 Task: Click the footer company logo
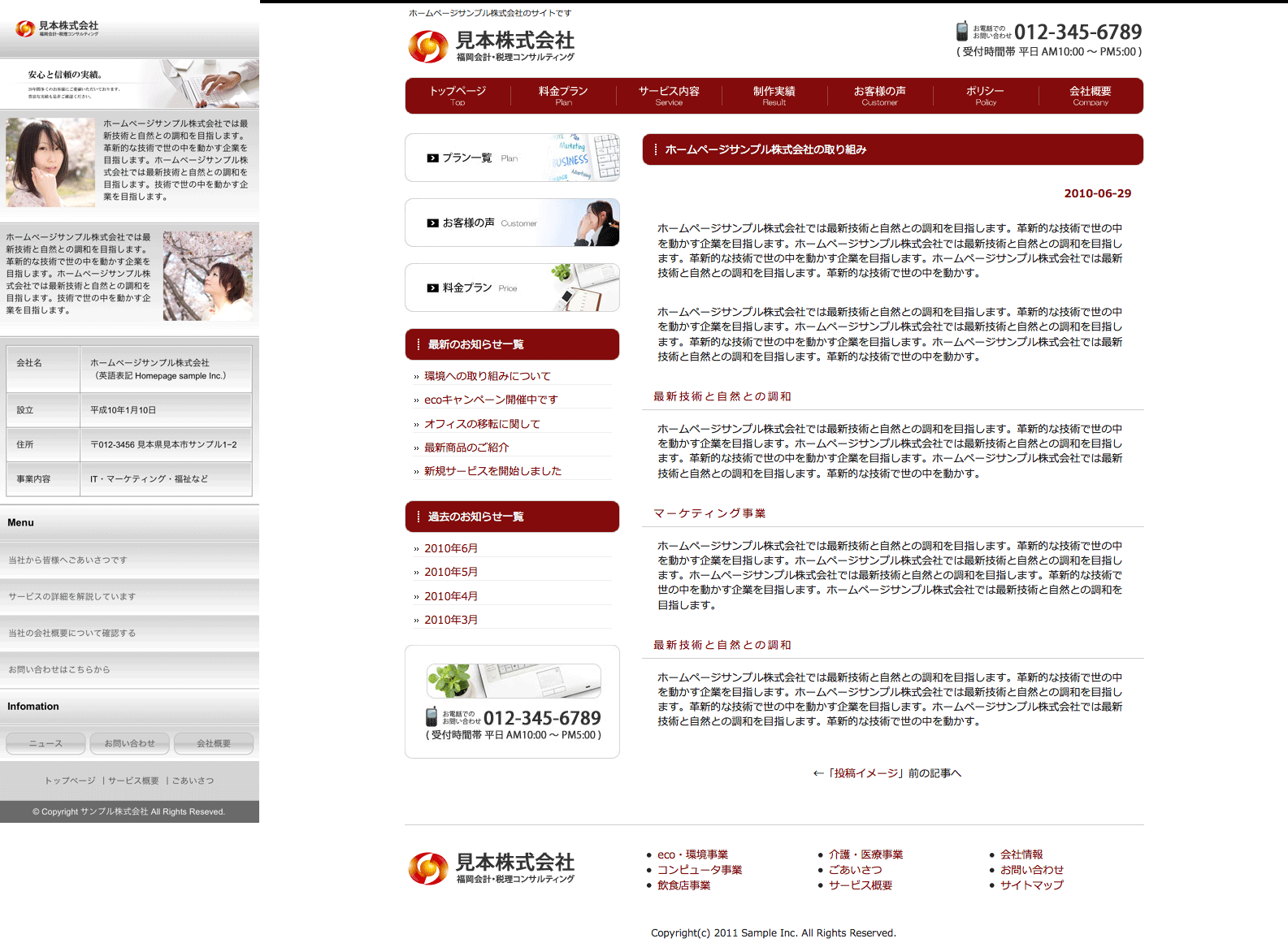pyautogui.click(x=492, y=868)
